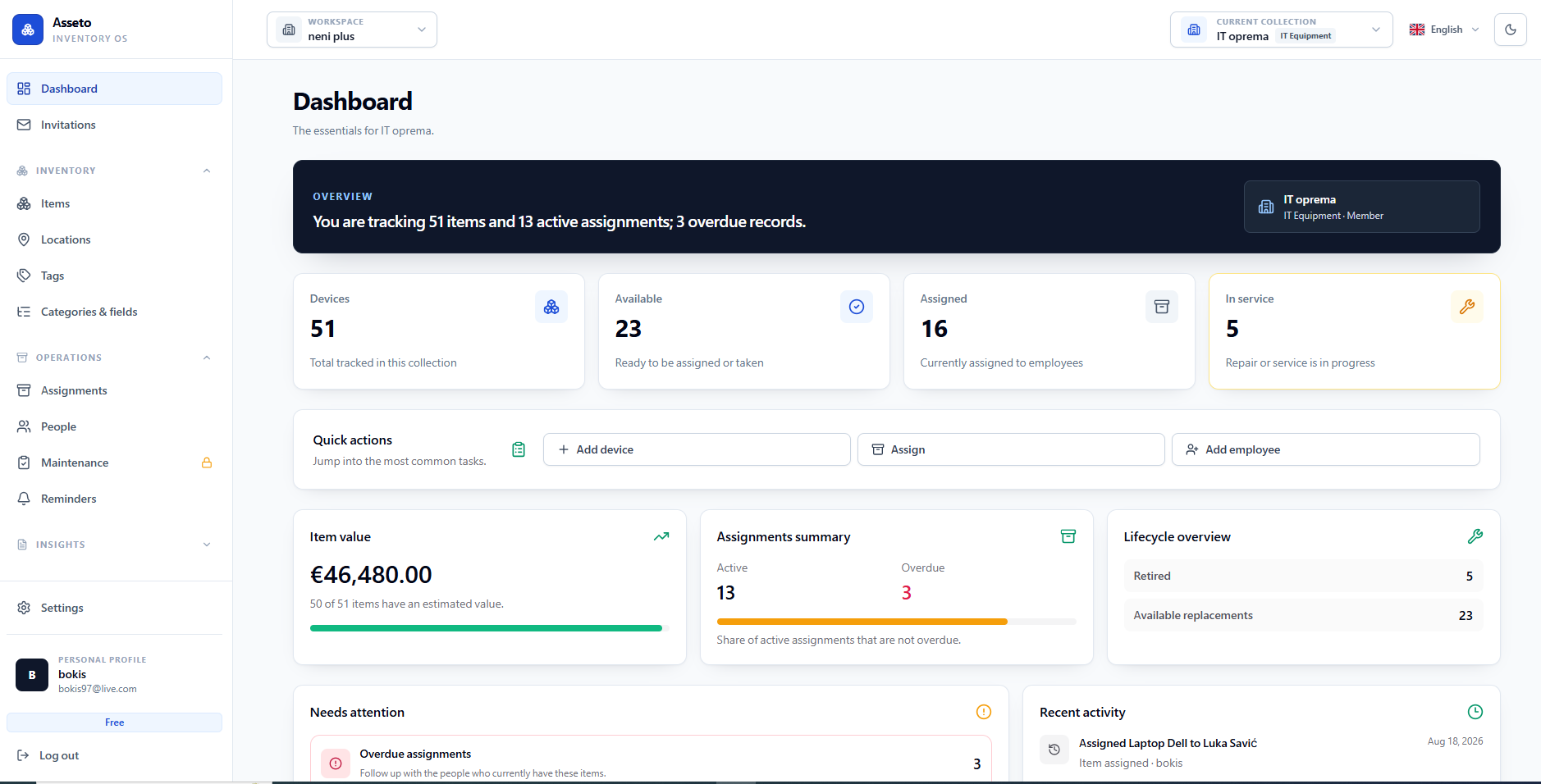Click the building icon in overview banner
The width and height of the screenshot is (1541, 784).
[x=1266, y=207]
